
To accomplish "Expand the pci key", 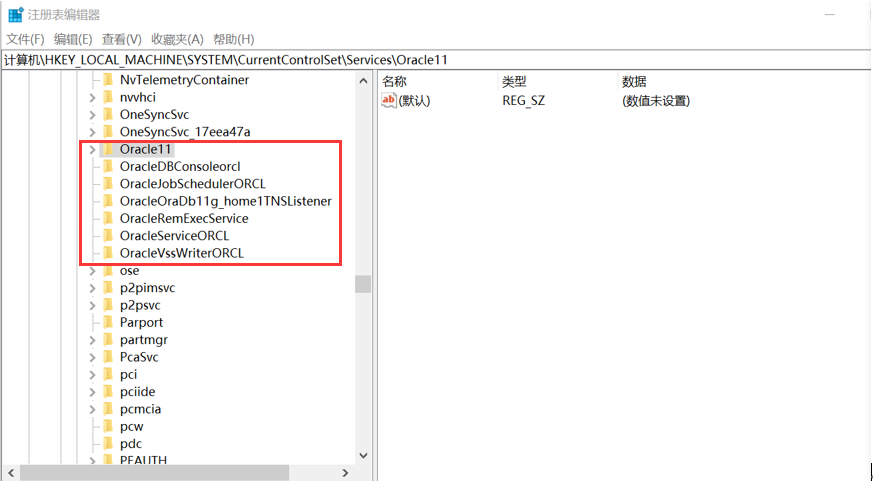I will [x=92, y=374].
